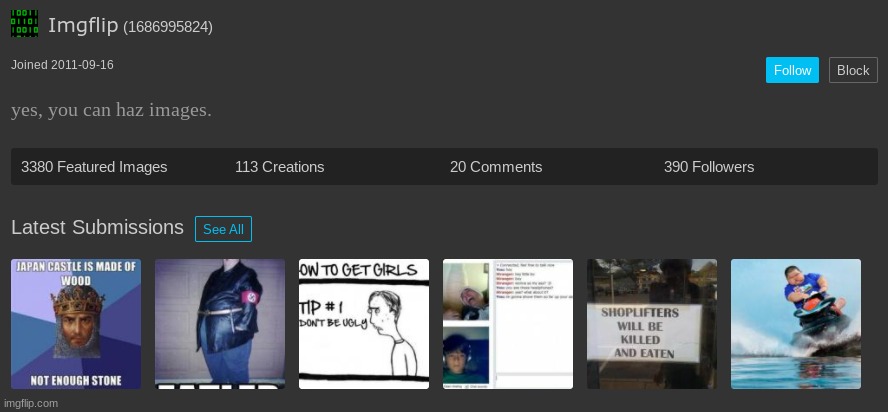888x412 pixels.
Task: Click the user ID number 1686995824
Action: click(x=168, y=27)
